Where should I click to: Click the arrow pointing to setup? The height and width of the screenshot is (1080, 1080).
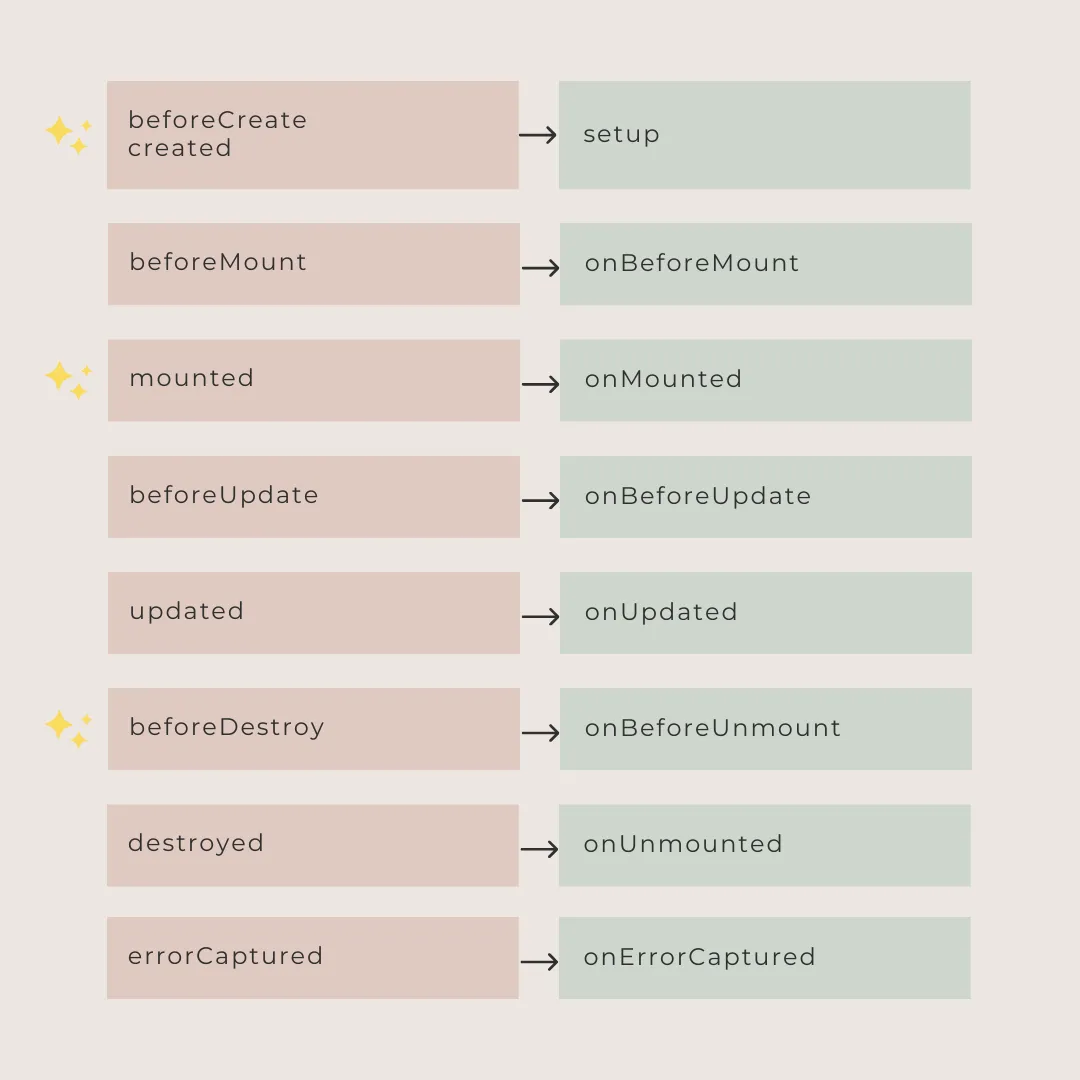pyautogui.click(x=538, y=135)
